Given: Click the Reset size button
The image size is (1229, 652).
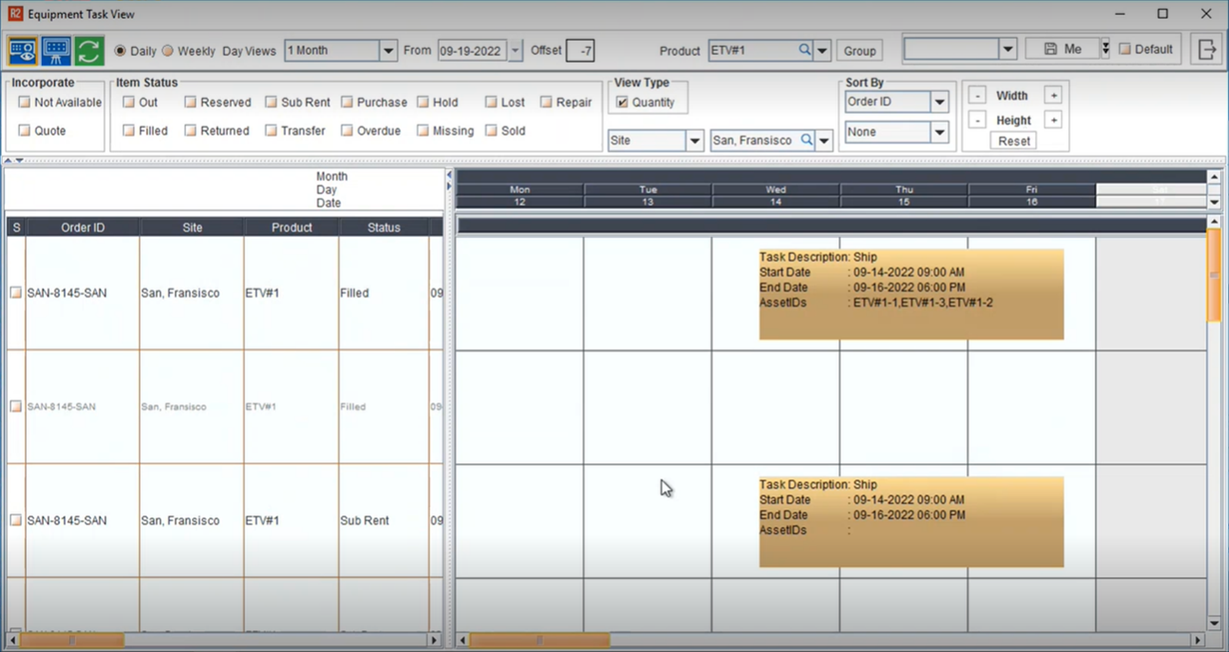Looking at the screenshot, I should pos(1013,141).
